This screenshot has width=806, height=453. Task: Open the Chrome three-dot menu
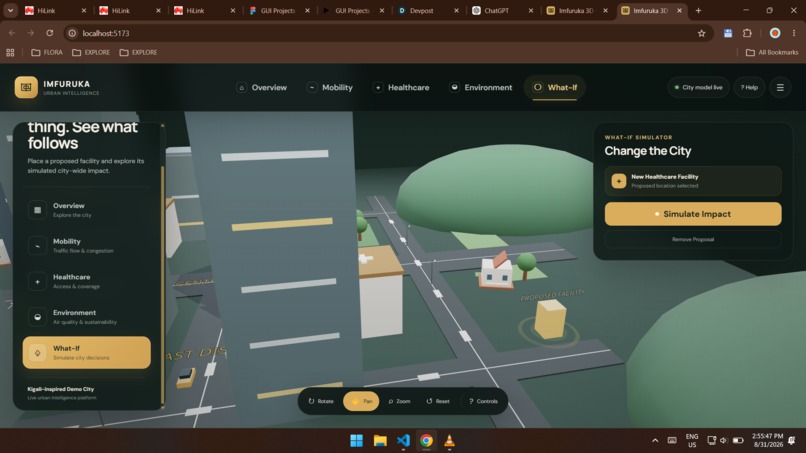[794, 33]
